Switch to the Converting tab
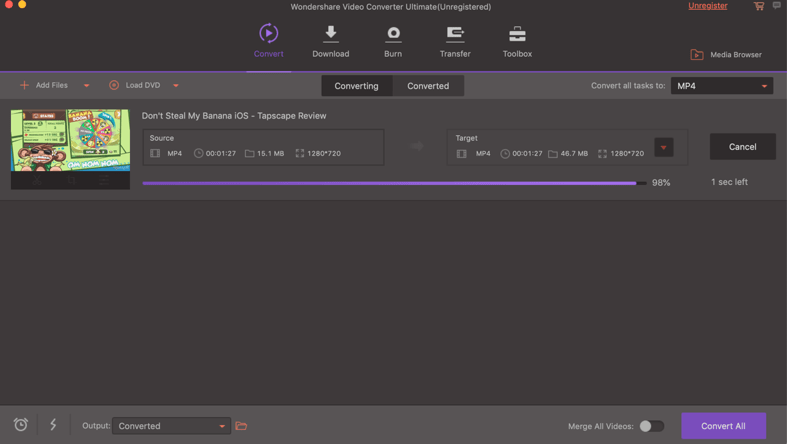The width and height of the screenshot is (787, 444). pos(356,86)
